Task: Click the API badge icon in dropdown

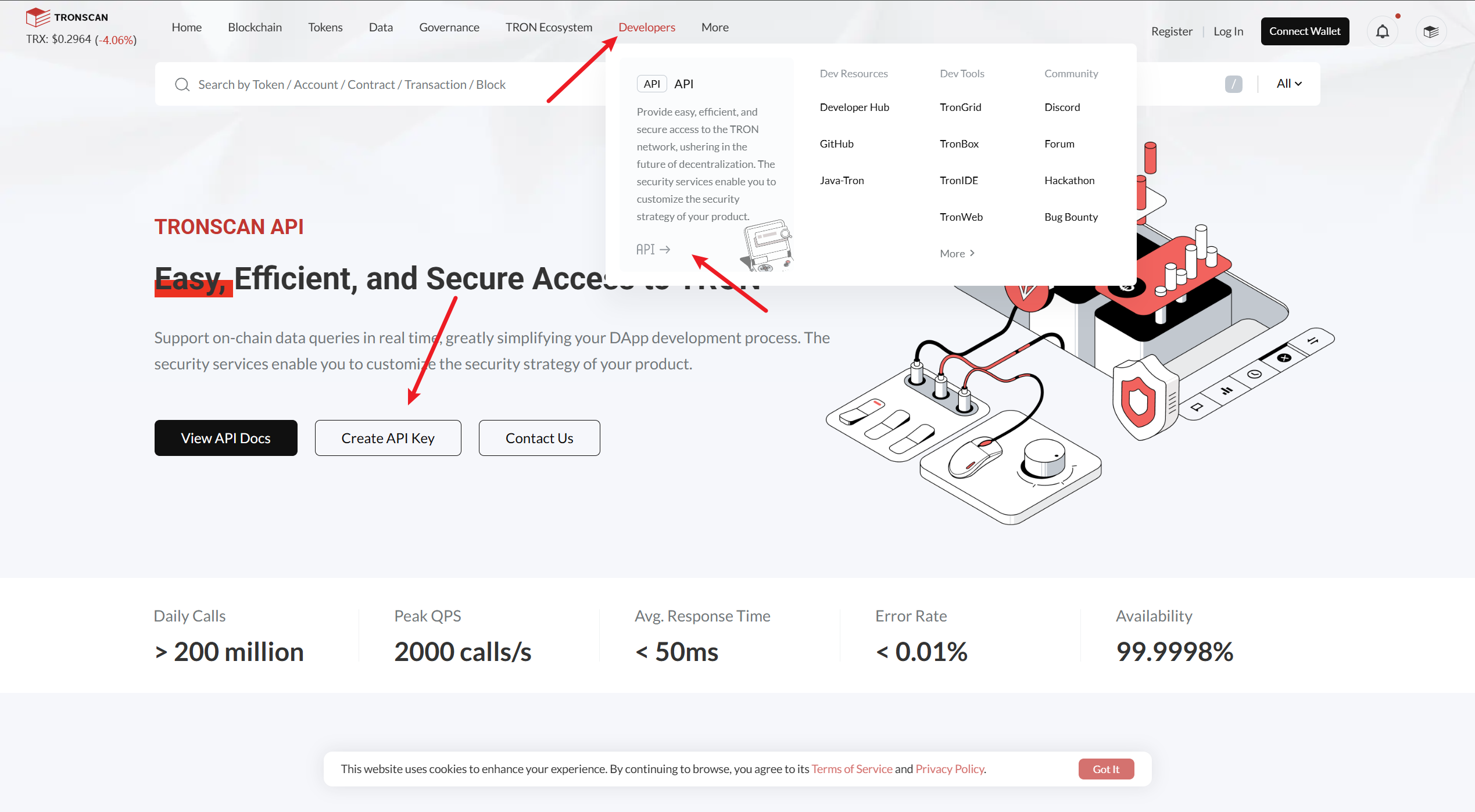Action: 651,84
